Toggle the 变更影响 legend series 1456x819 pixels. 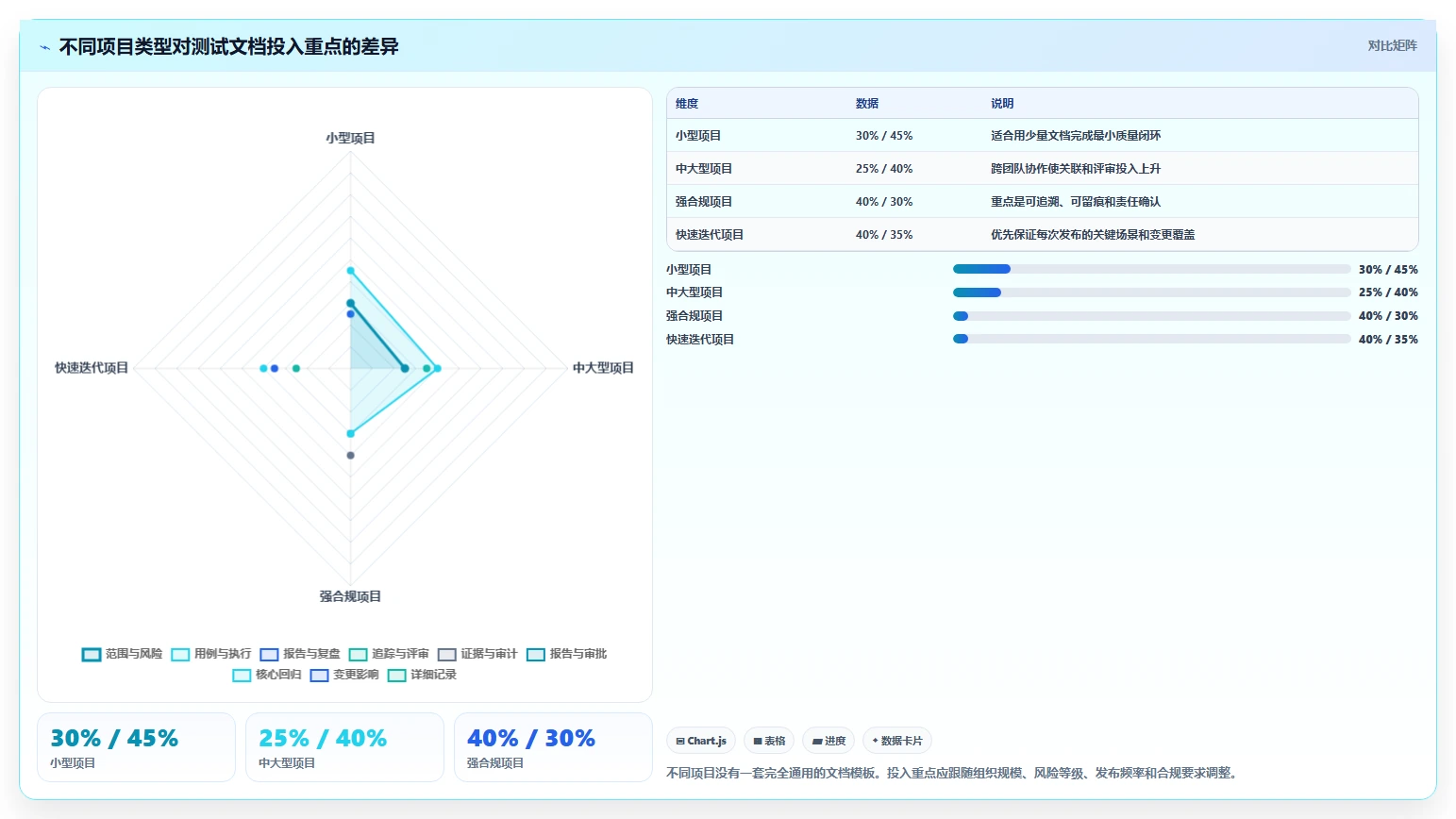pyautogui.click(x=344, y=675)
